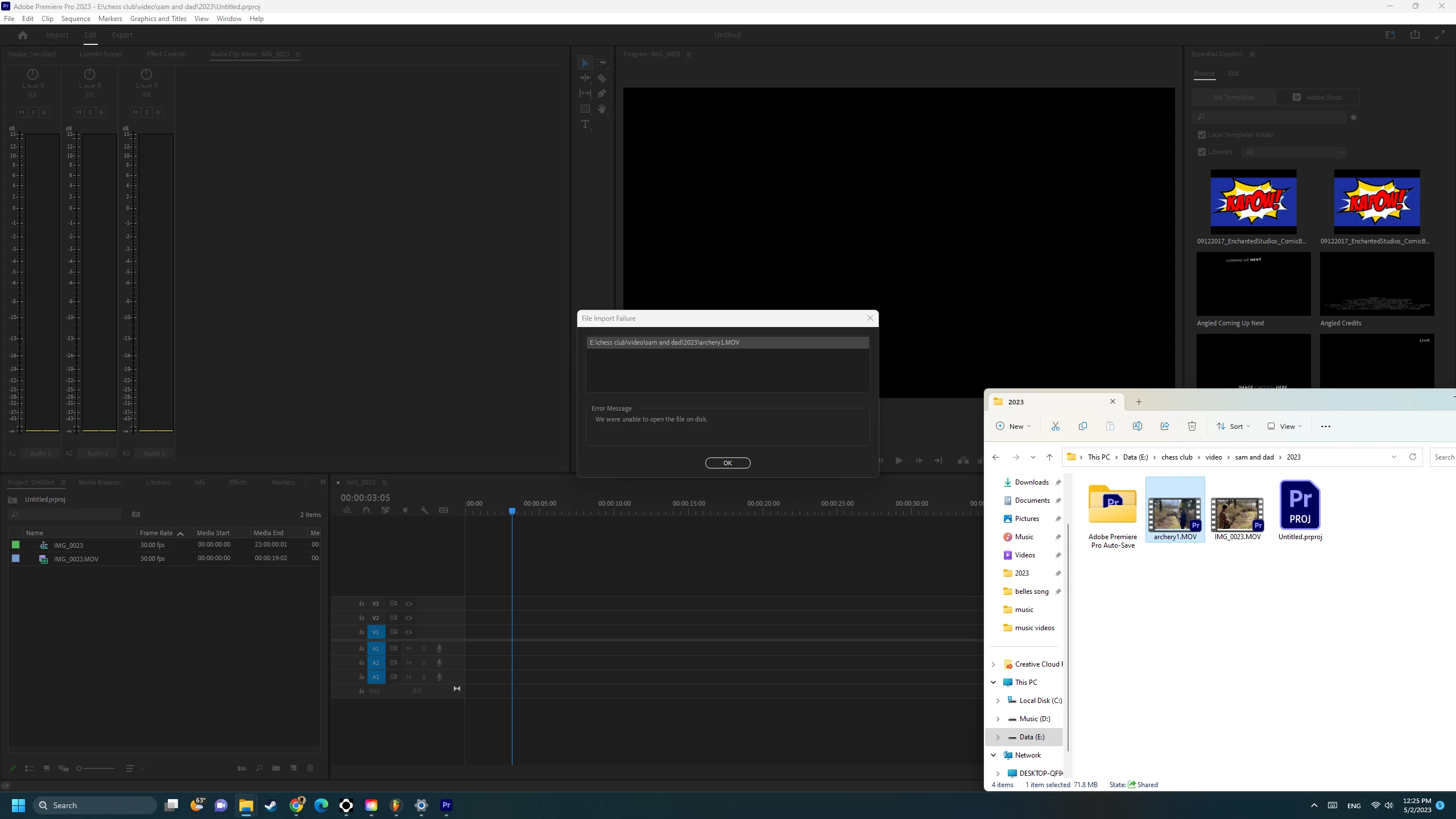The image size is (1456, 819).
Task: Open the New dropdown in Explorer
Action: tap(1014, 427)
